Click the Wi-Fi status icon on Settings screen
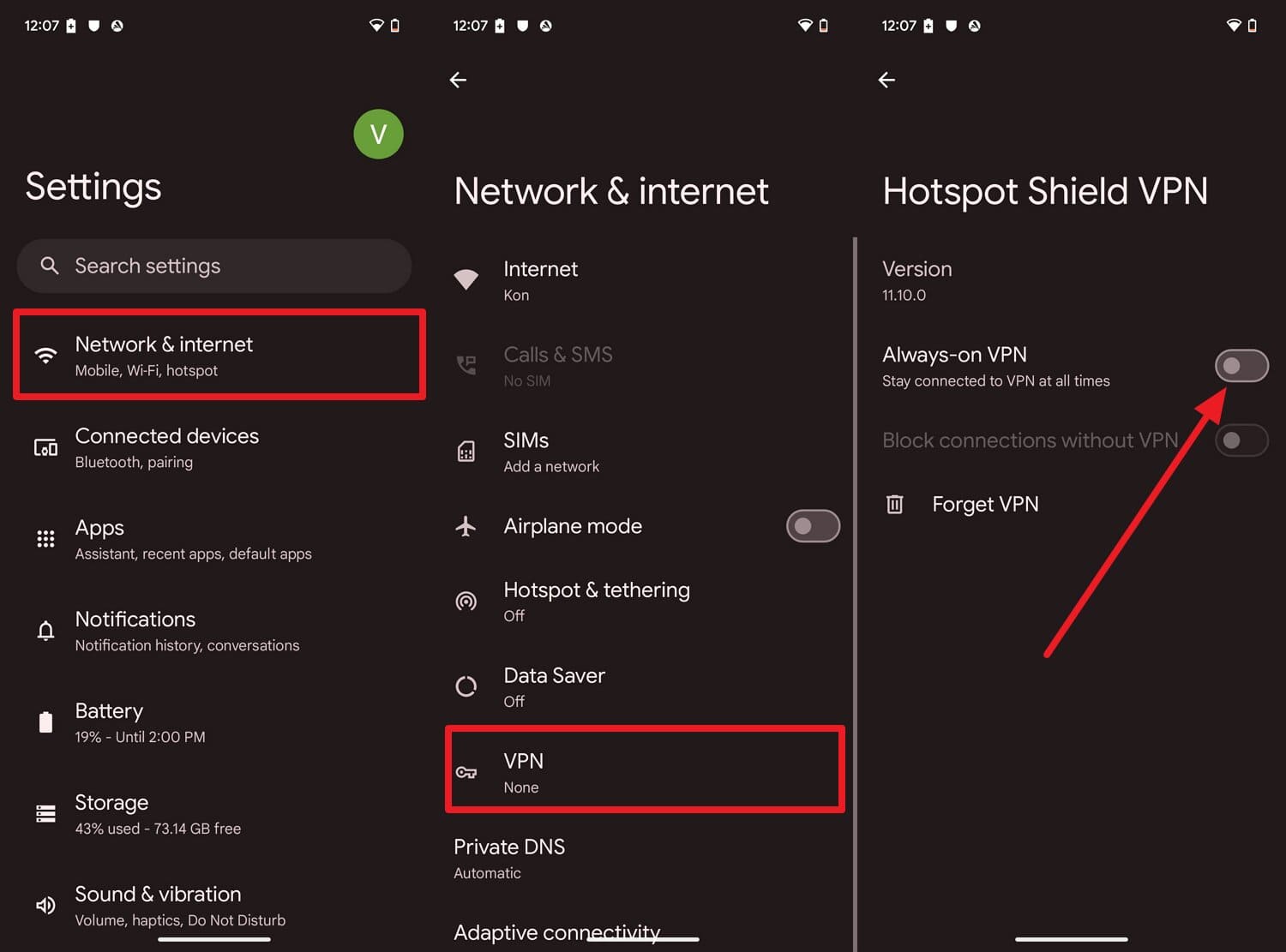Viewport: 1286px width, 952px height. coord(376,26)
